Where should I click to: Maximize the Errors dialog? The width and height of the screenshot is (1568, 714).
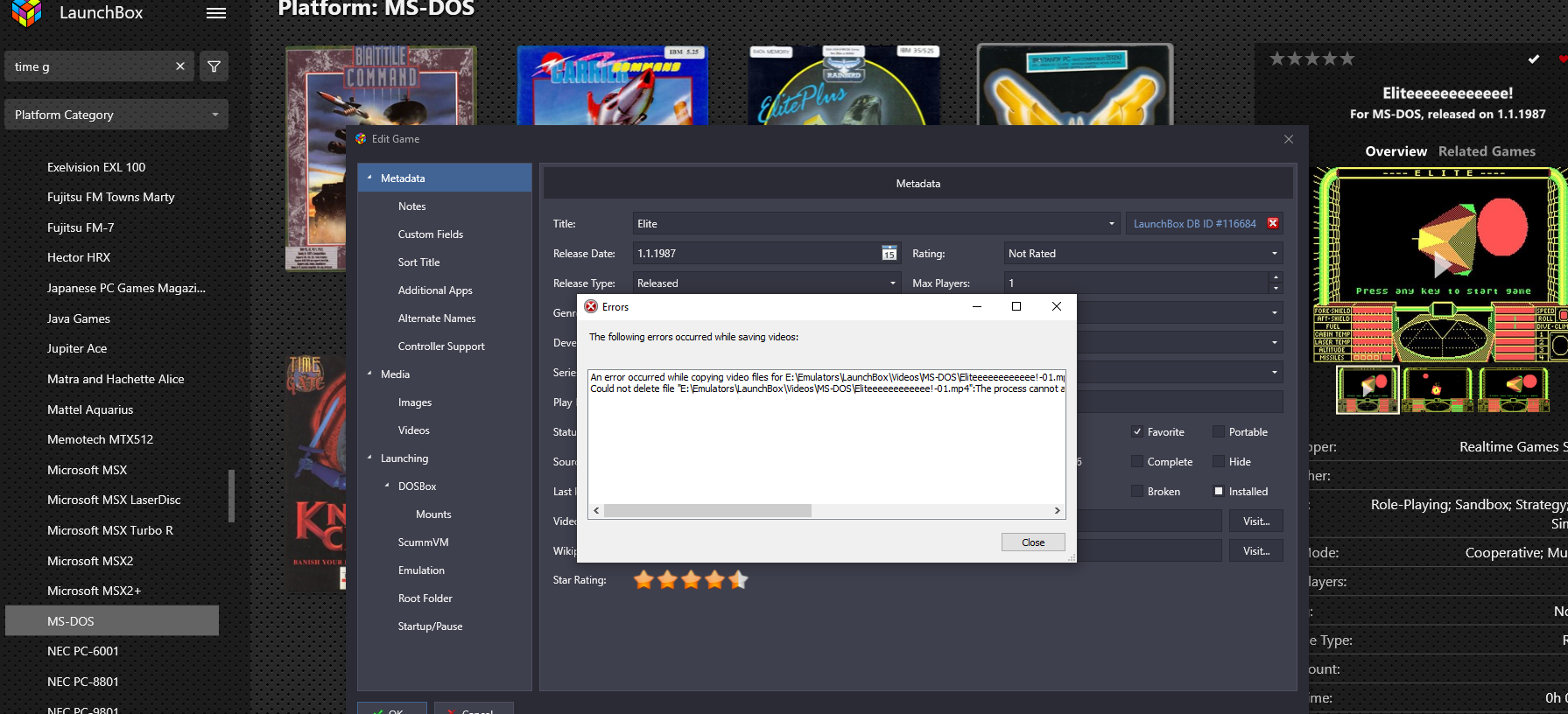[x=1016, y=306]
